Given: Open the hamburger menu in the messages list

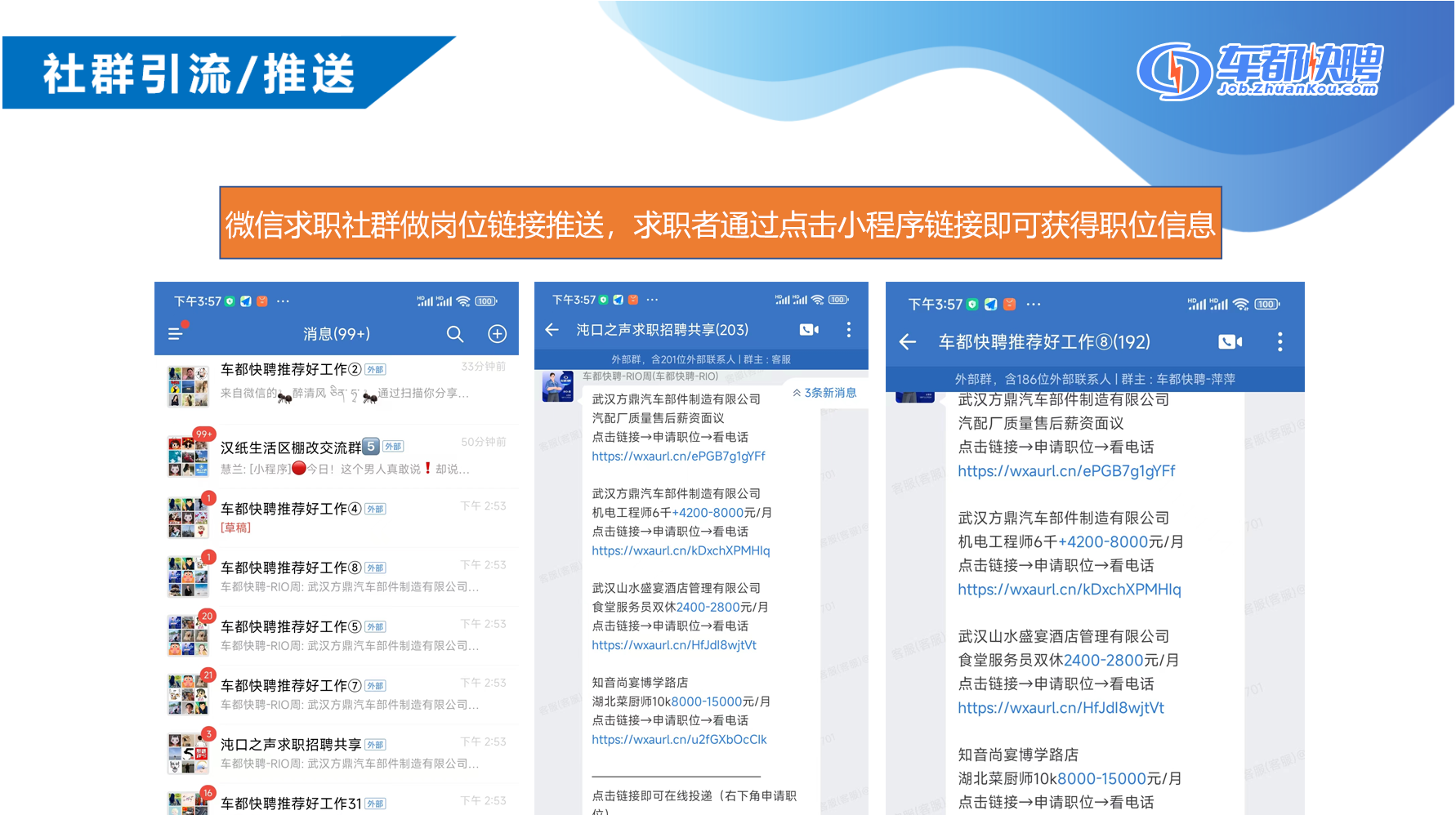Looking at the screenshot, I should coord(175,333).
